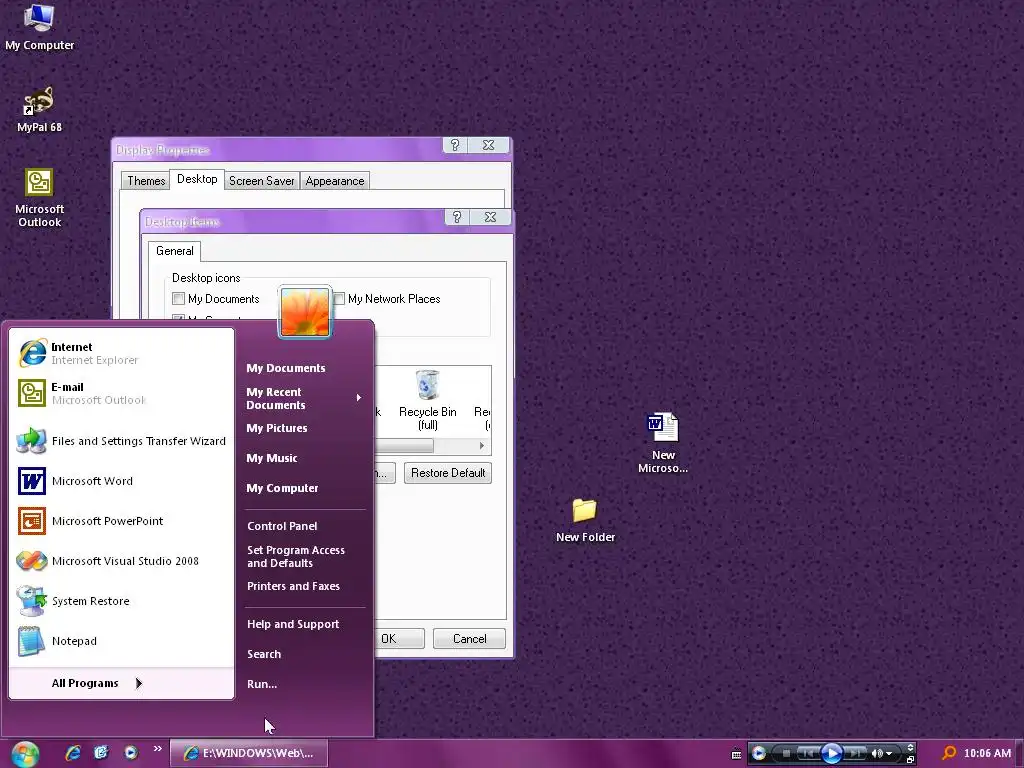Switch to the Themes tab
Image resolution: width=1024 pixels, height=768 pixels.
146,181
